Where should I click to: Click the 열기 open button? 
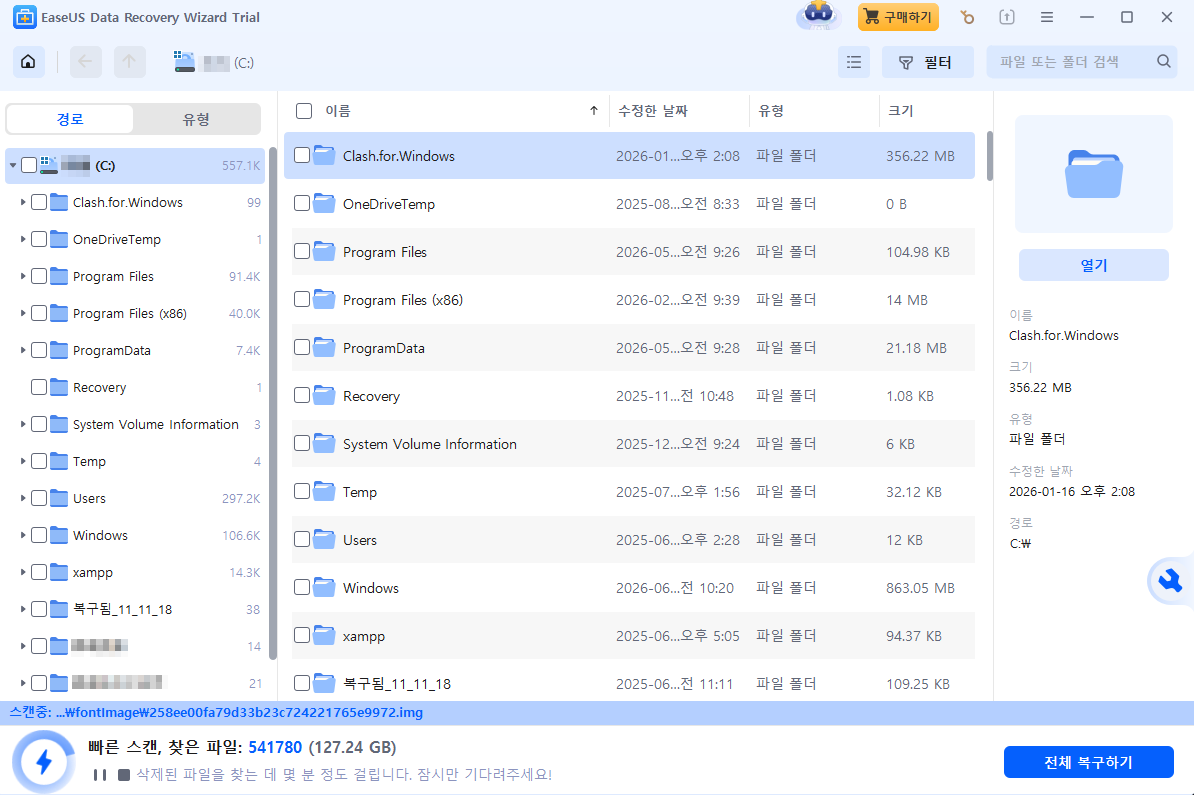[x=1093, y=265]
